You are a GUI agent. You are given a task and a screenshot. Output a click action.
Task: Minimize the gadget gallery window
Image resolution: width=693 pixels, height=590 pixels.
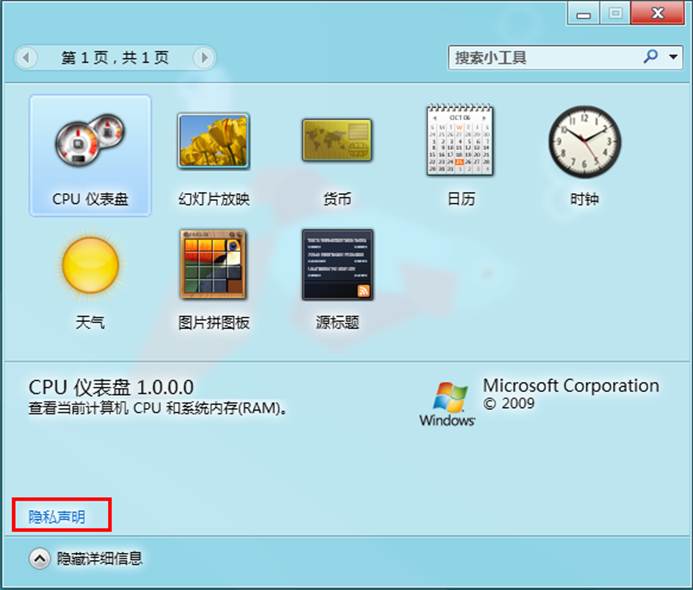click(584, 13)
